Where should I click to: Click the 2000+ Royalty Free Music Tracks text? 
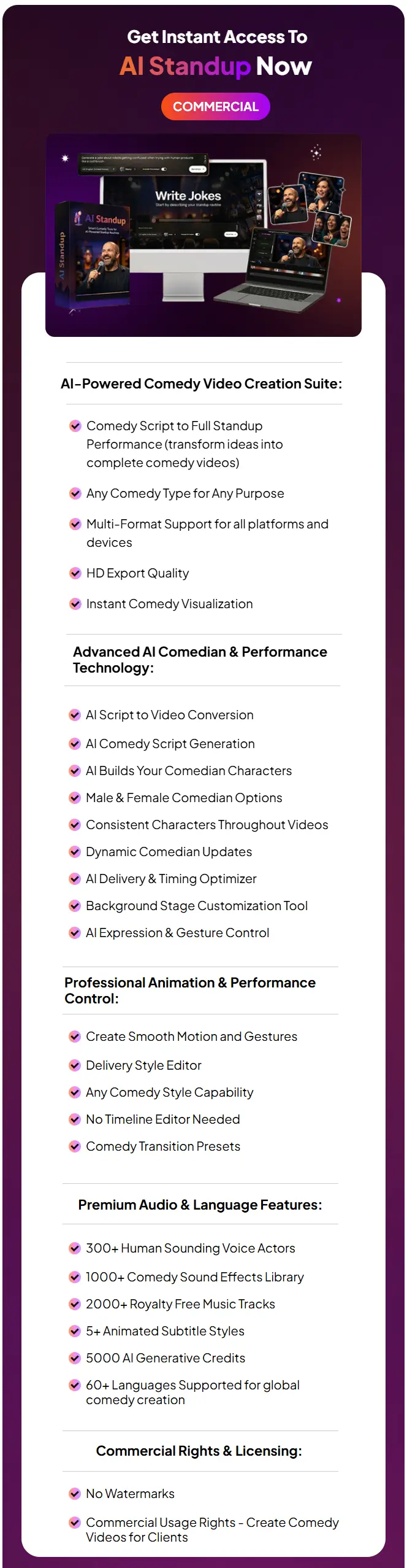pyautogui.click(x=180, y=1304)
